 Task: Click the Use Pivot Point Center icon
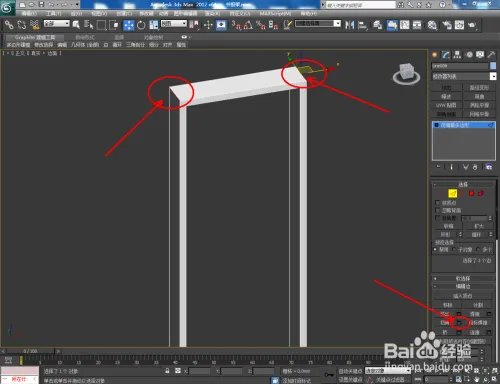pos(194,25)
